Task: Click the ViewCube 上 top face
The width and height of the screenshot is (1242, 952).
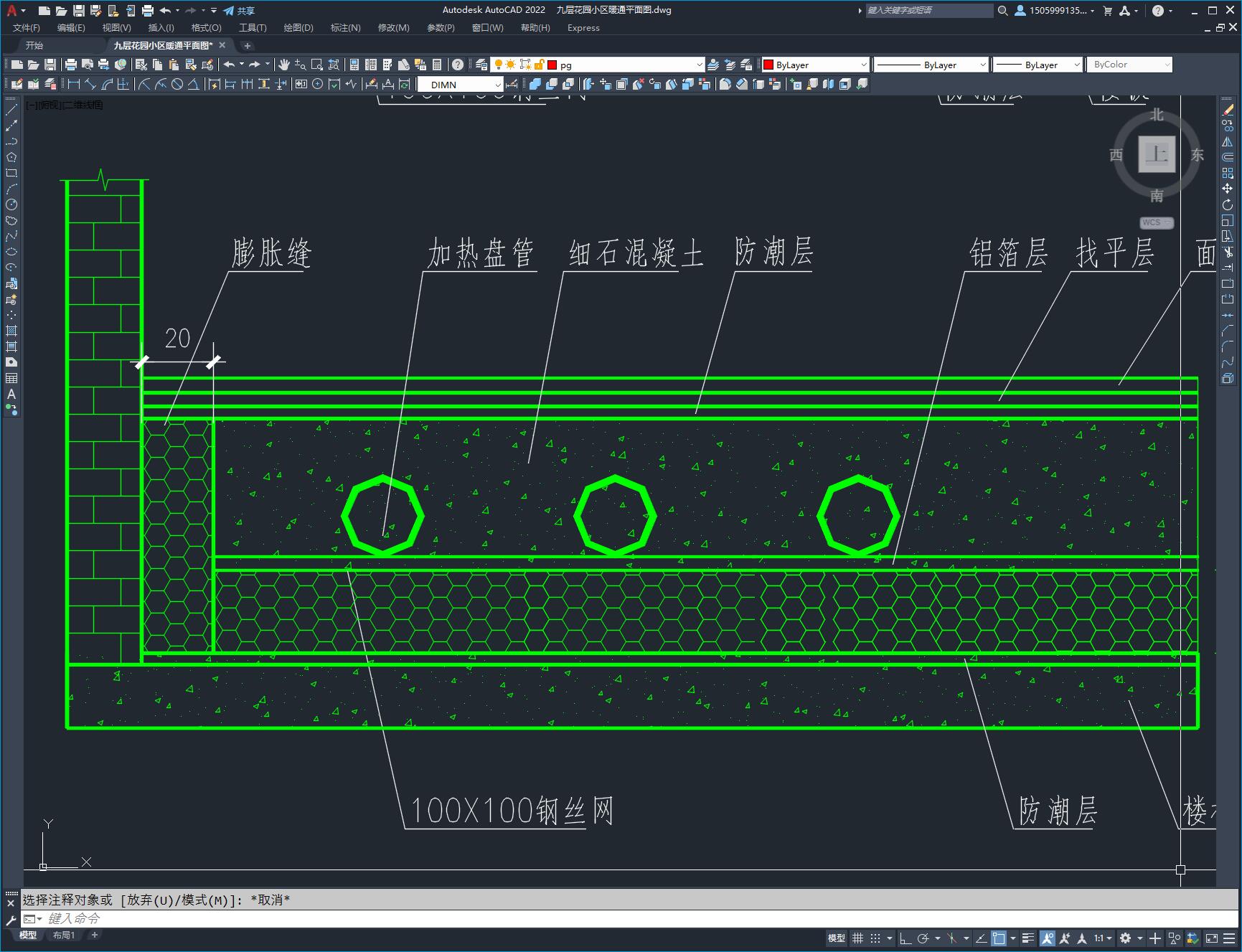Action: [1157, 154]
